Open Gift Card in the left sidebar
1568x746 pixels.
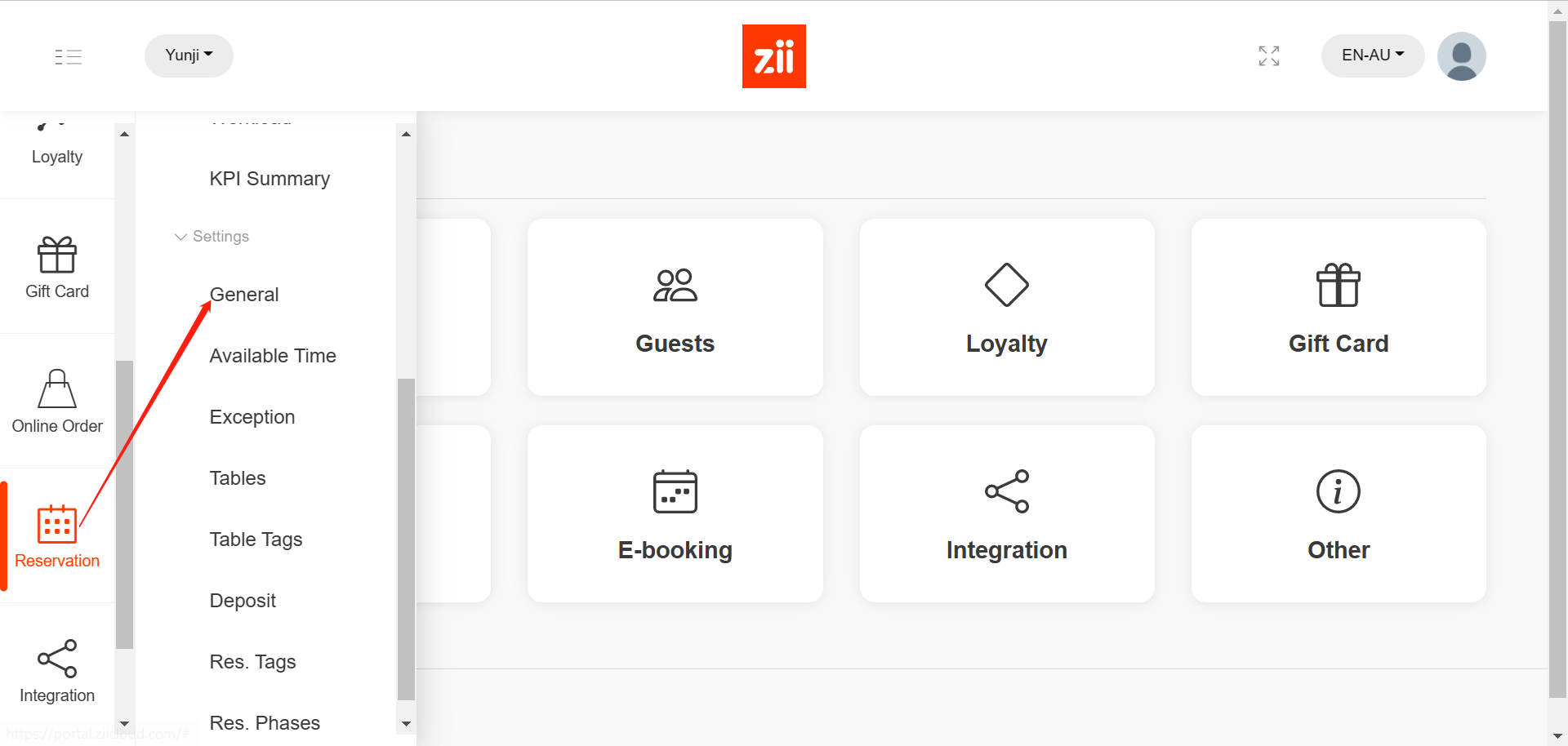(57, 268)
